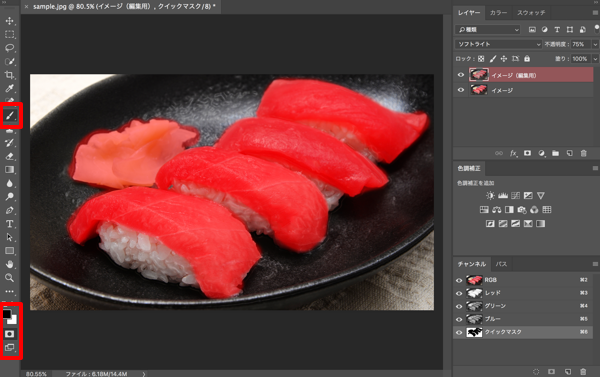
Task: Open the Layers panel flyout menu
Action: click(595, 13)
